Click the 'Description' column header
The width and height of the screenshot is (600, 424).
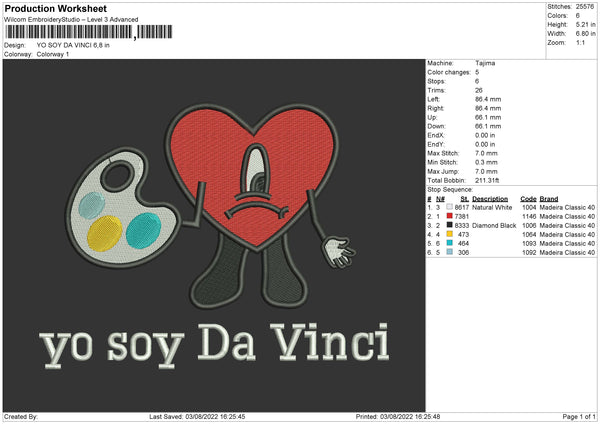pos(490,199)
